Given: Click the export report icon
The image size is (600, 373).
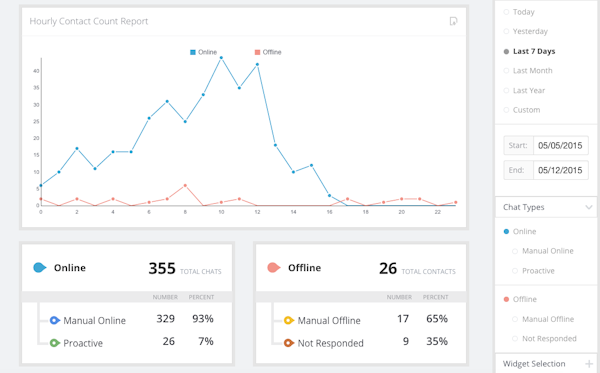Looking at the screenshot, I should (453, 21).
